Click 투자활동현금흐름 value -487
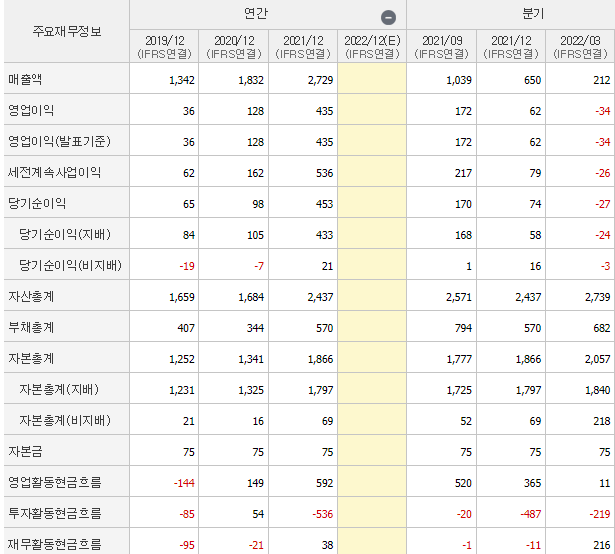Viewport: 615px width, 554px height. [531, 514]
